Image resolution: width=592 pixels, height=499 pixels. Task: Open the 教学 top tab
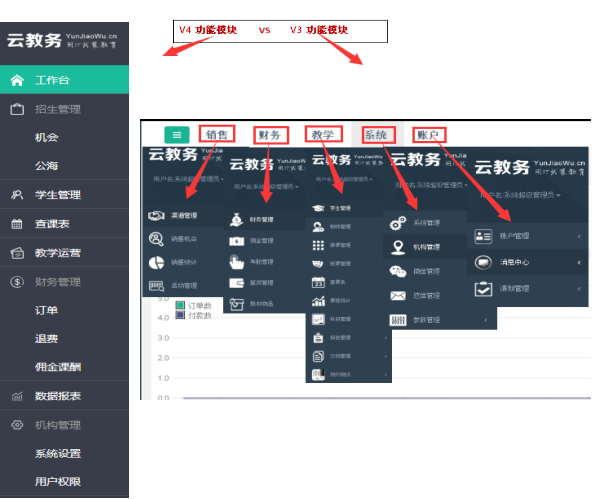coord(324,134)
